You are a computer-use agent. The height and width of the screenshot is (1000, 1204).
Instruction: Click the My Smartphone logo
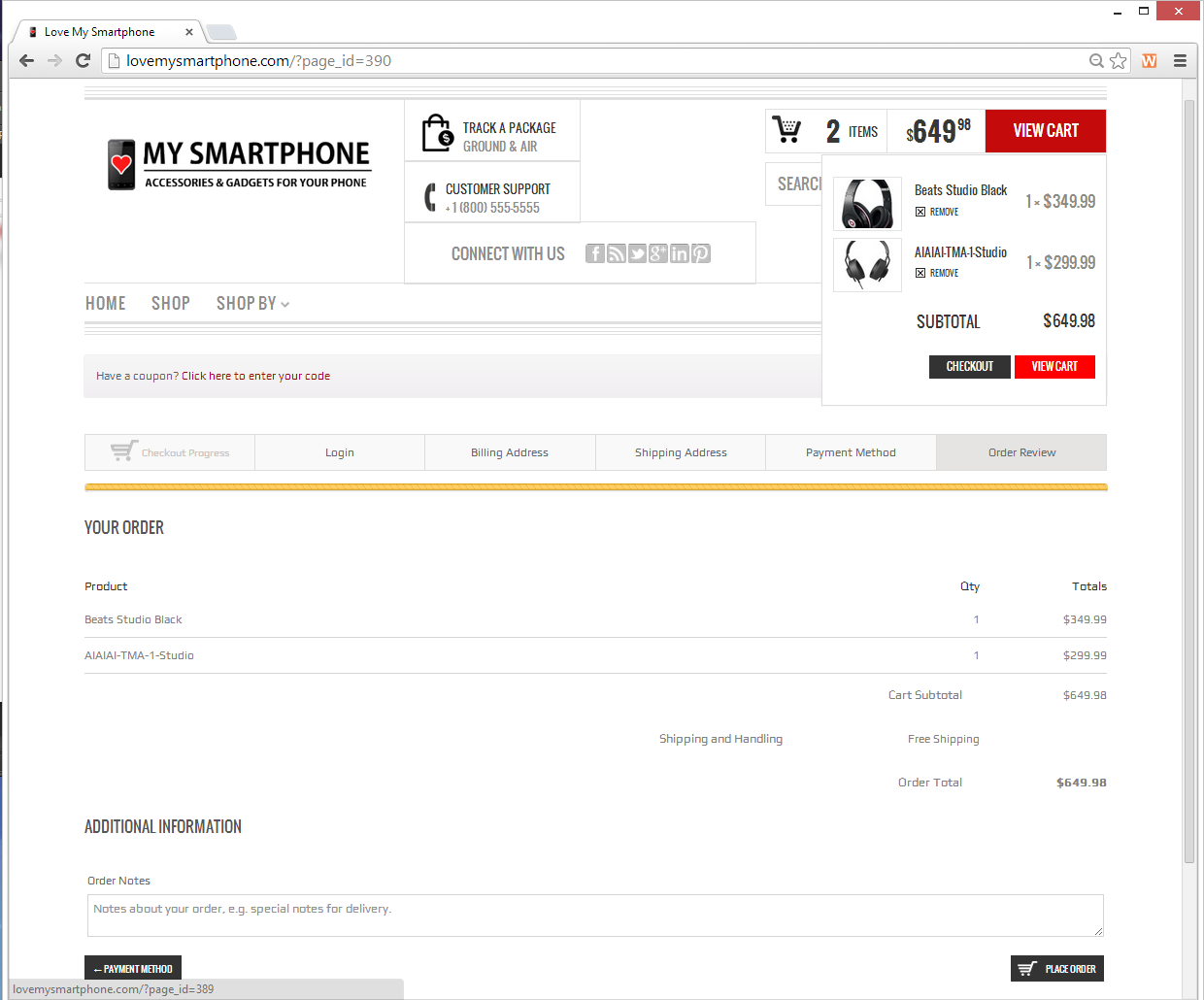[x=239, y=164]
